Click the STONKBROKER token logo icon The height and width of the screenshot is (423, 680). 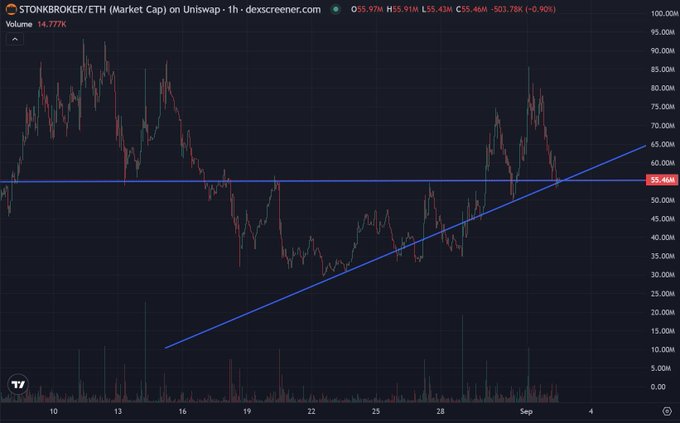pos(10,9)
